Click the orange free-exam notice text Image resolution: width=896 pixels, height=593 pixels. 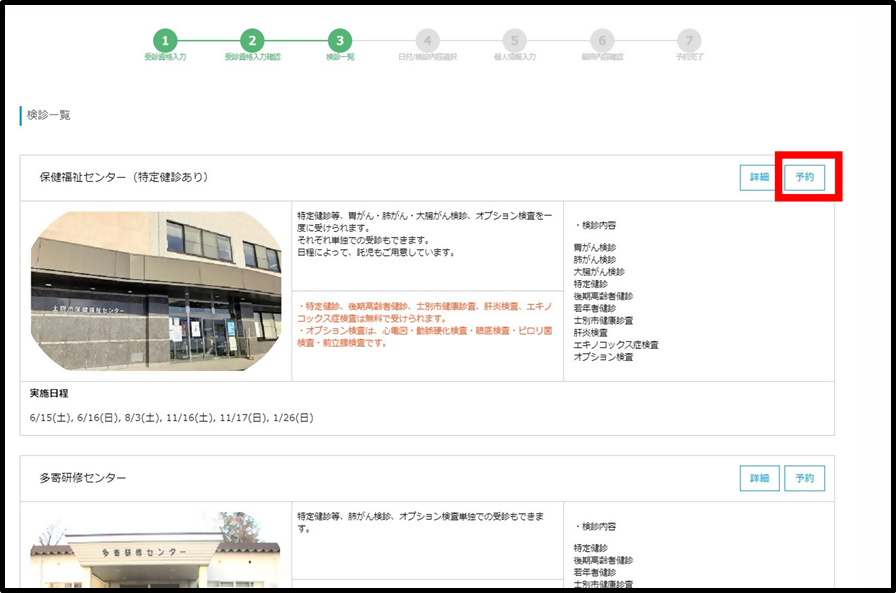click(425, 324)
